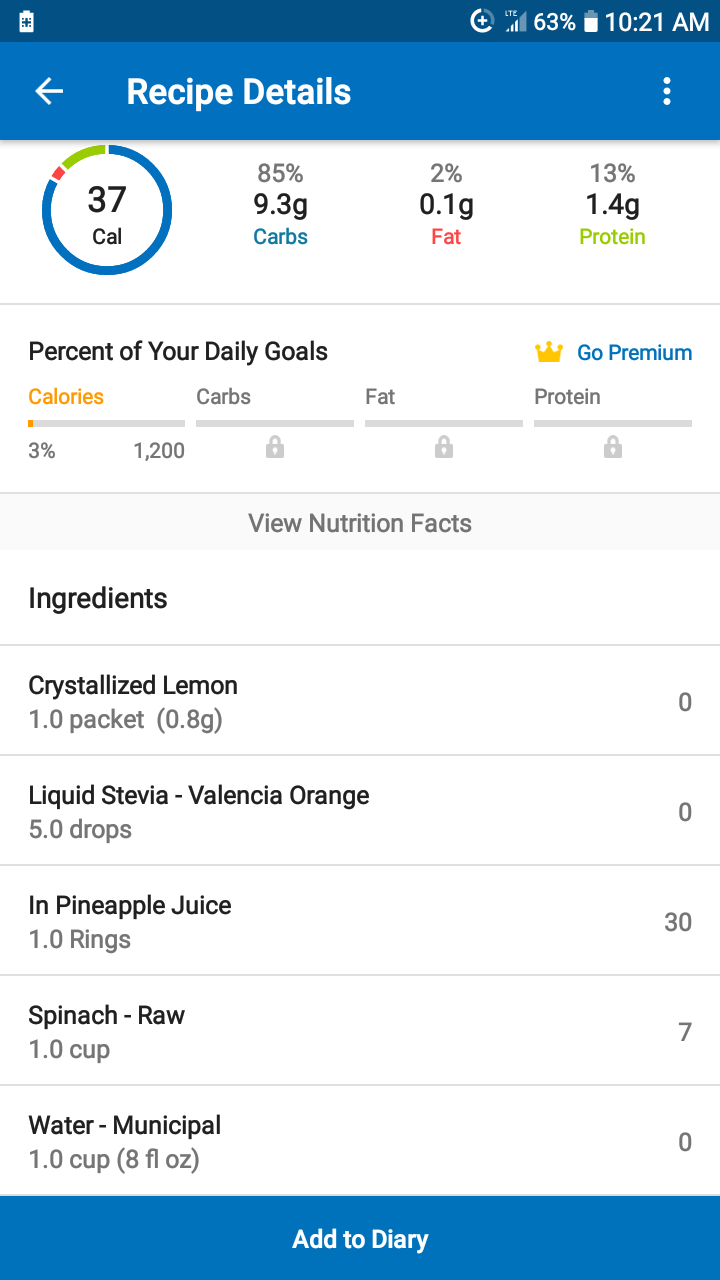The height and width of the screenshot is (1280, 720).
Task: Tap the 9.3g Carbs macro value
Action: coord(281,204)
